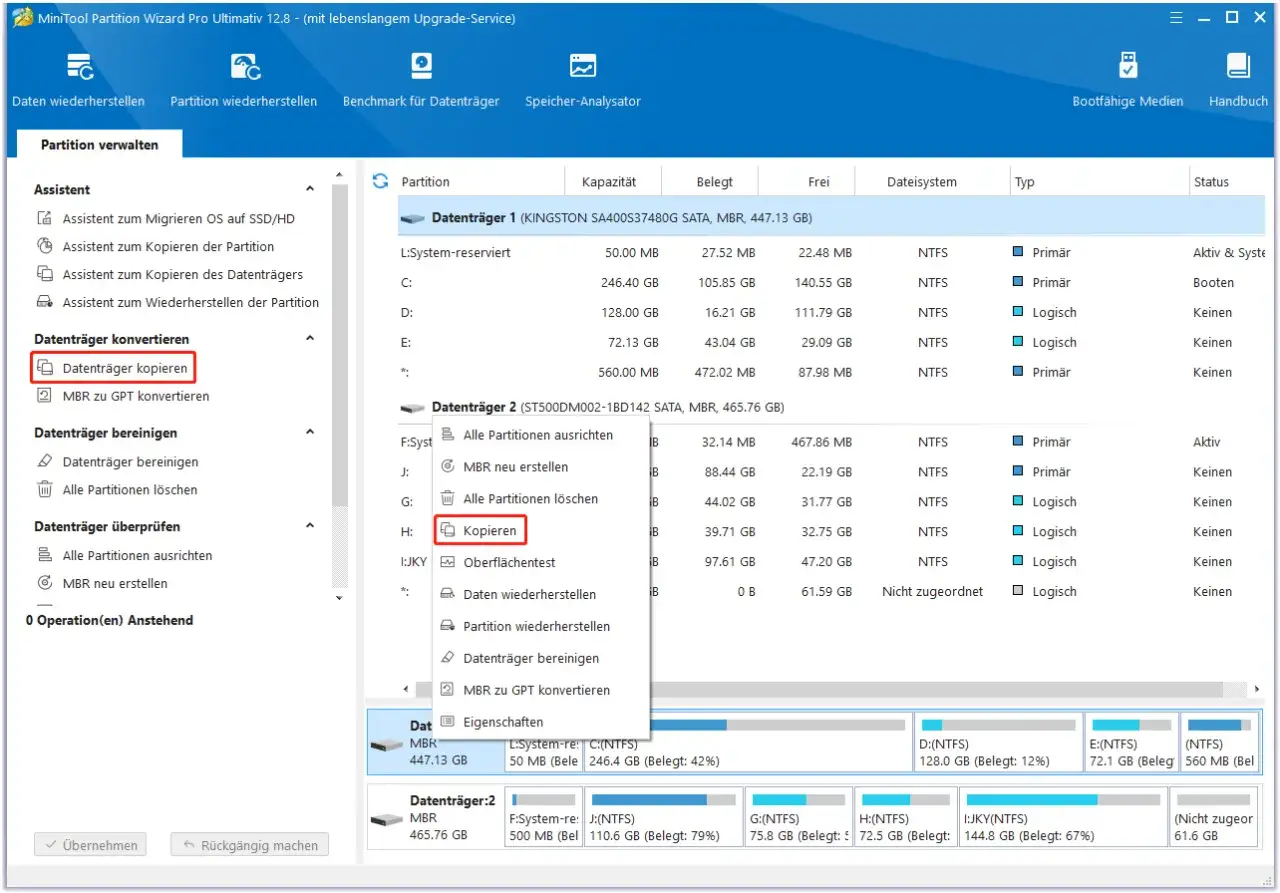Open Daten wiederherstellen in top toolbar
1280x893 pixels.
(78, 80)
